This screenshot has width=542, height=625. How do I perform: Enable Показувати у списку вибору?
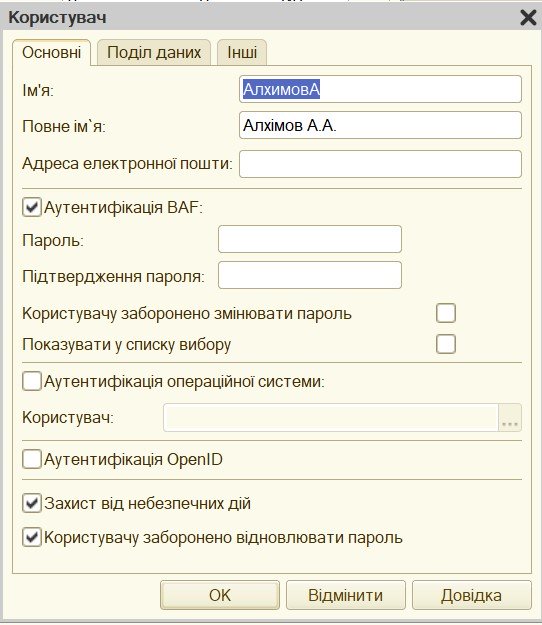click(446, 344)
